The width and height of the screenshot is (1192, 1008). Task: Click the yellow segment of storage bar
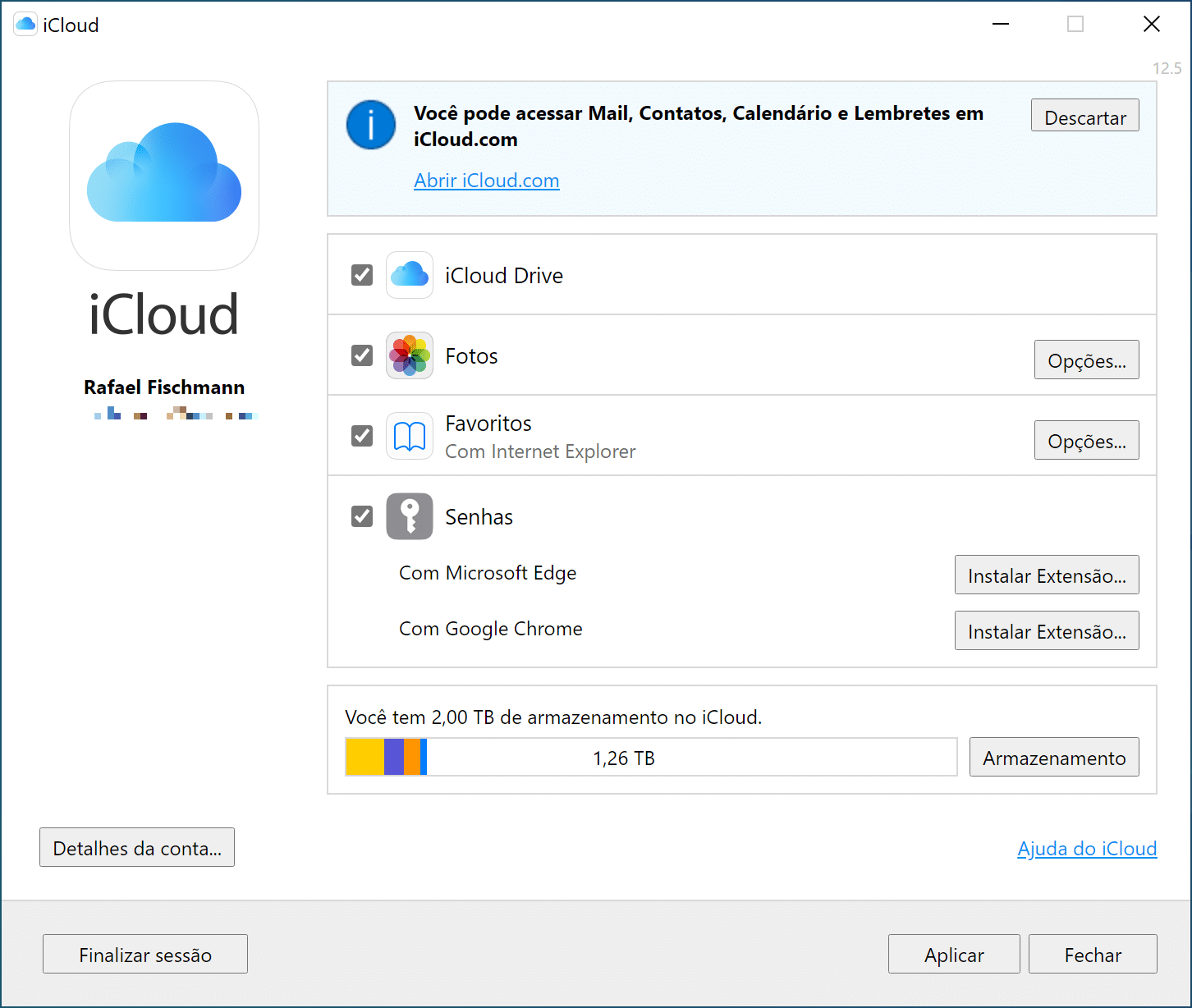(364, 757)
